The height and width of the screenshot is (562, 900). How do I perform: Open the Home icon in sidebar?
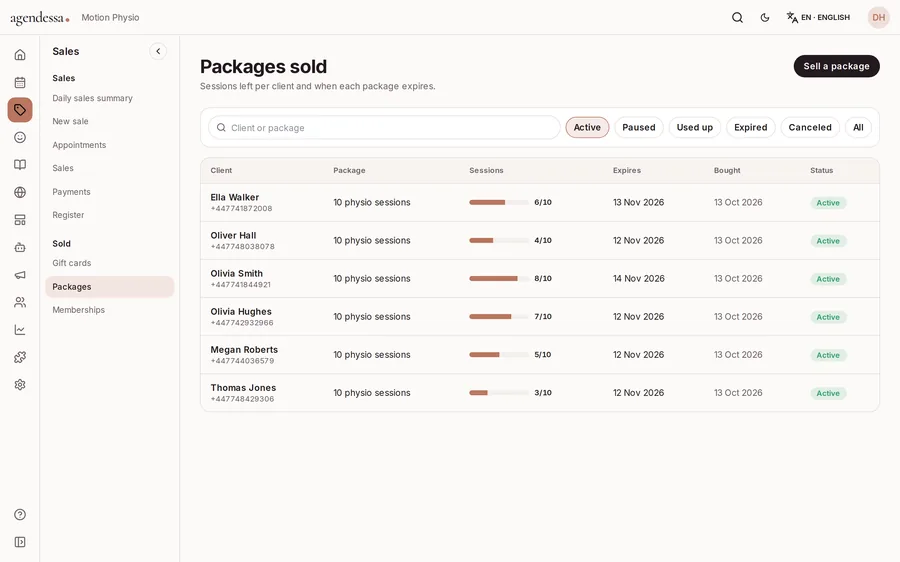(x=20, y=55)
